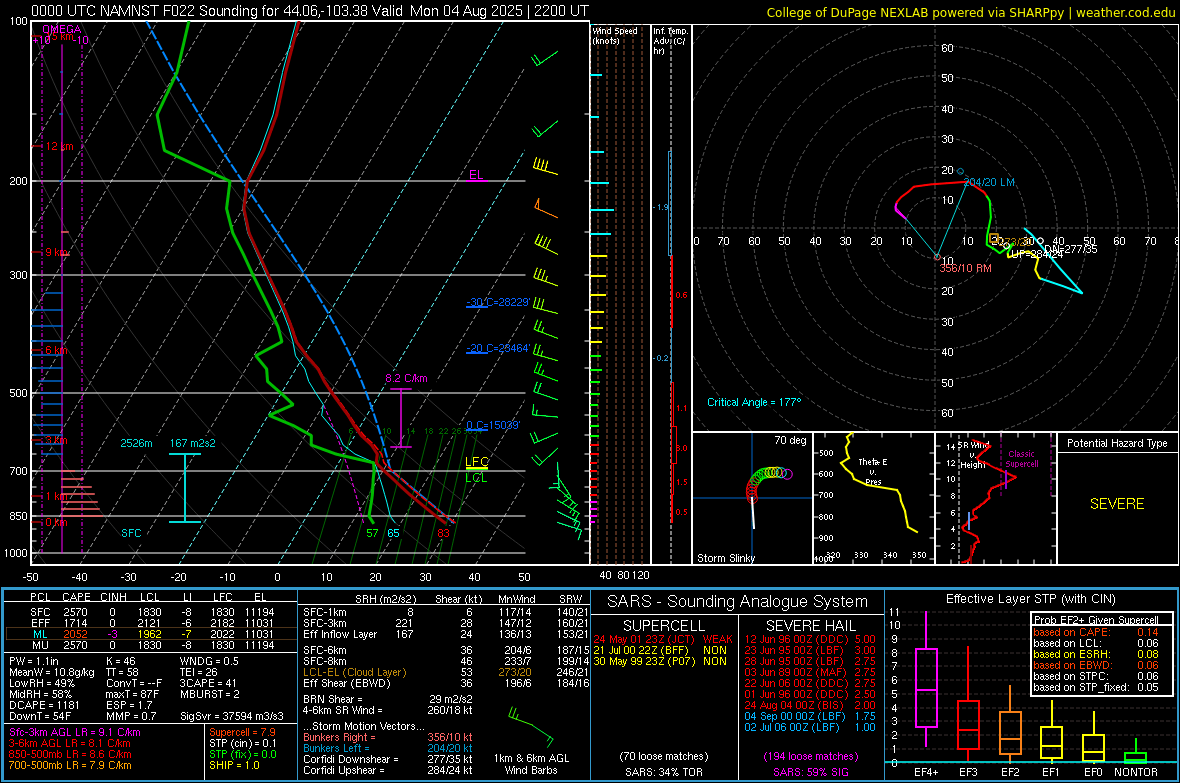Select the green LCL label
This screenshot has height=783, width=1180.
(476, 478)
